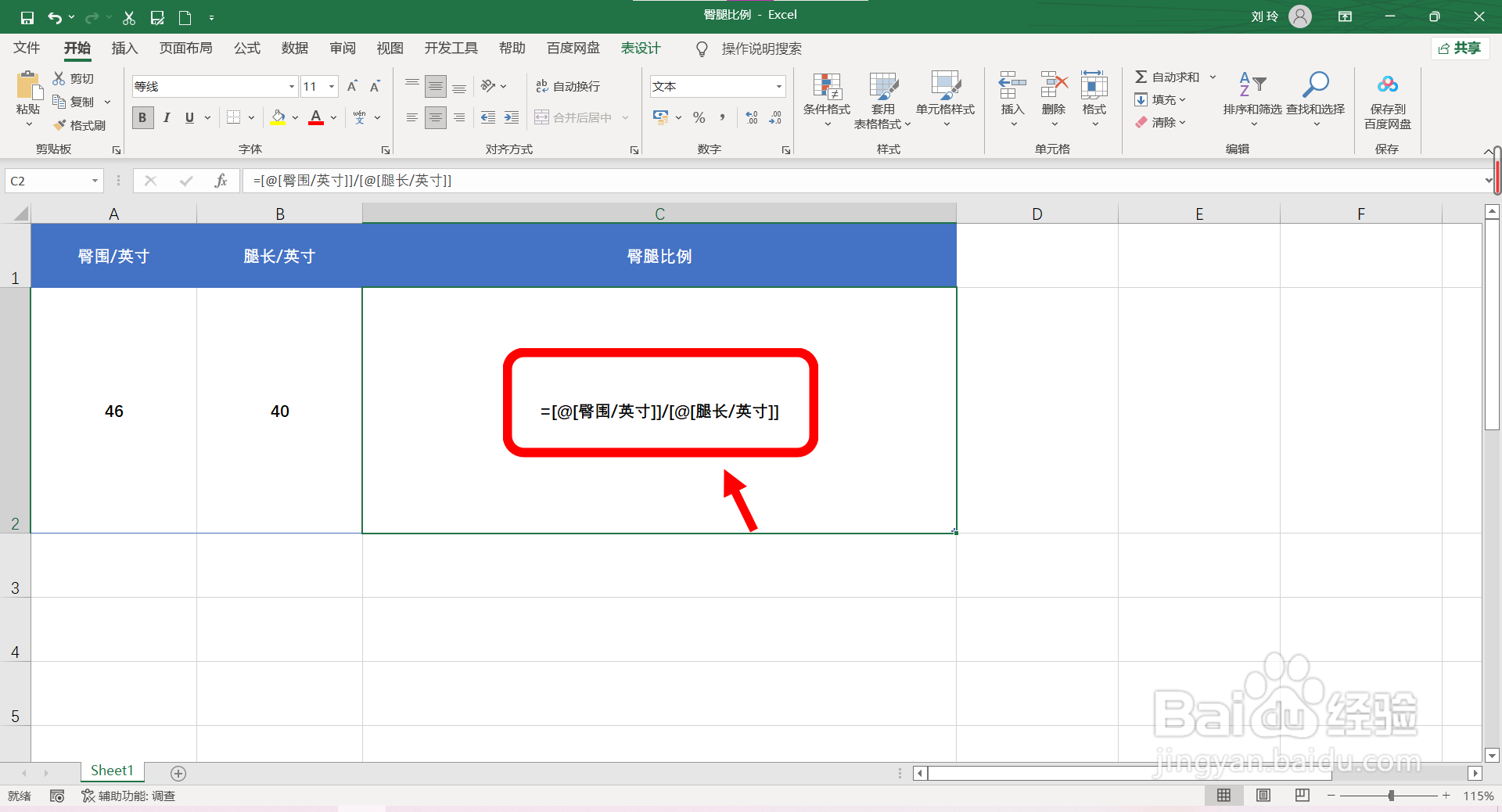Open Find and Select (查找和选择)

click(1316, 100)
